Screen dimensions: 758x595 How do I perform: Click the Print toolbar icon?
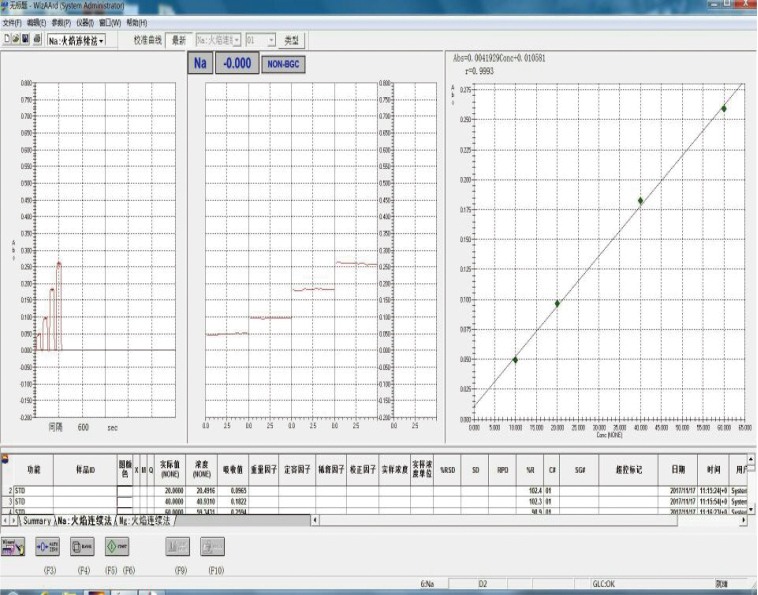36,40
